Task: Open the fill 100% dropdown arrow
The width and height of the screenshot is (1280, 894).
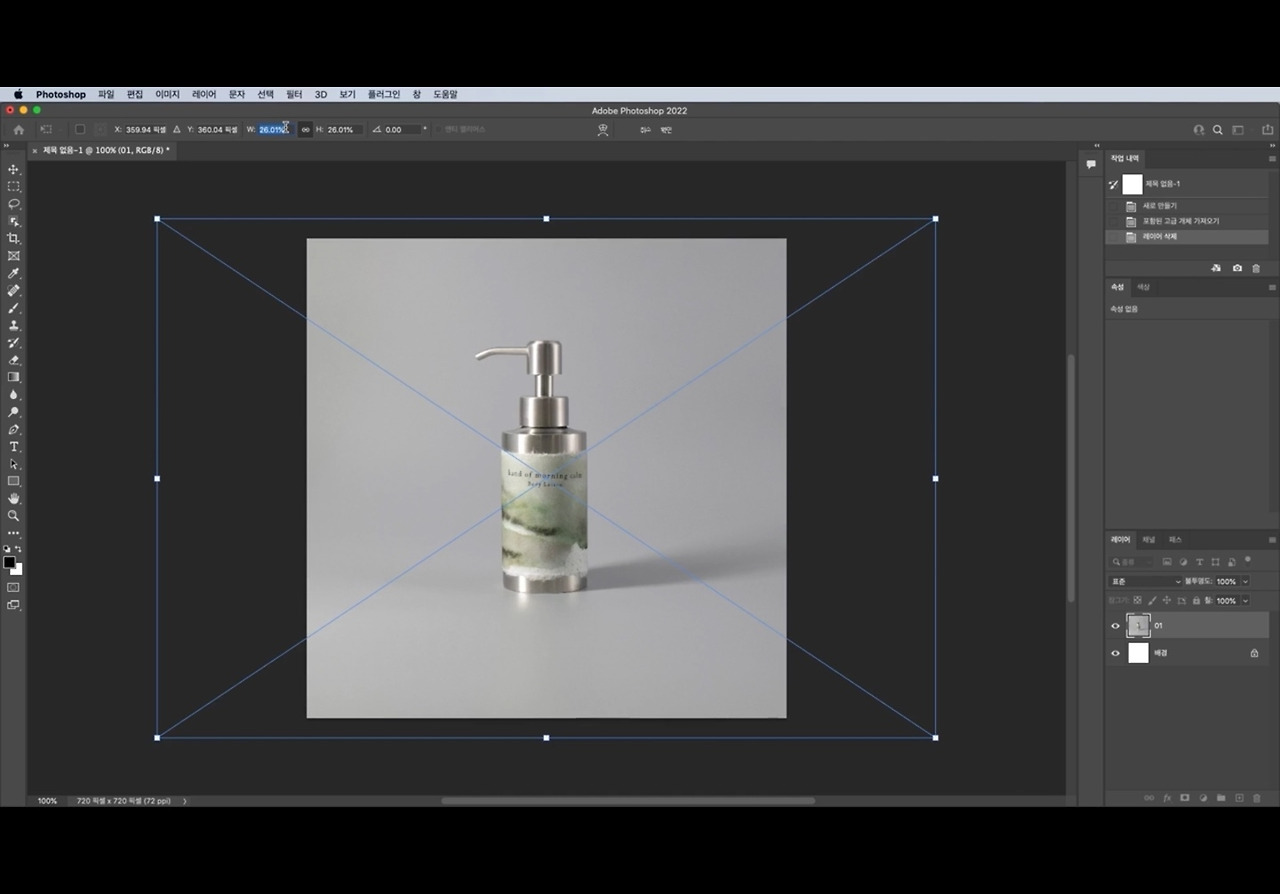Action: 1245,601
